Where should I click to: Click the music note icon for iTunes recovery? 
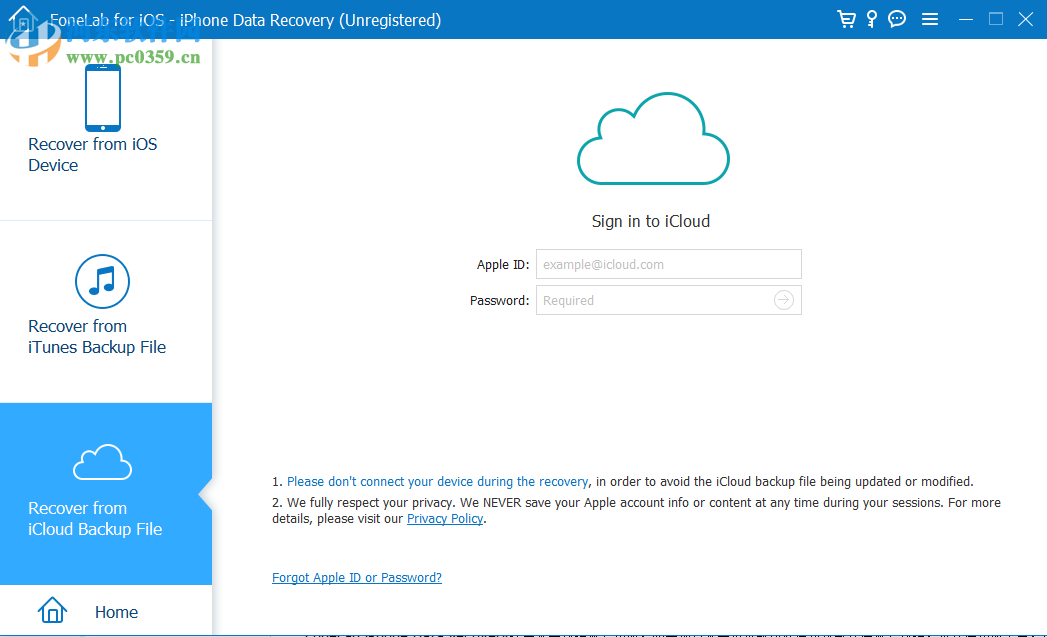(x=102, y=281)
